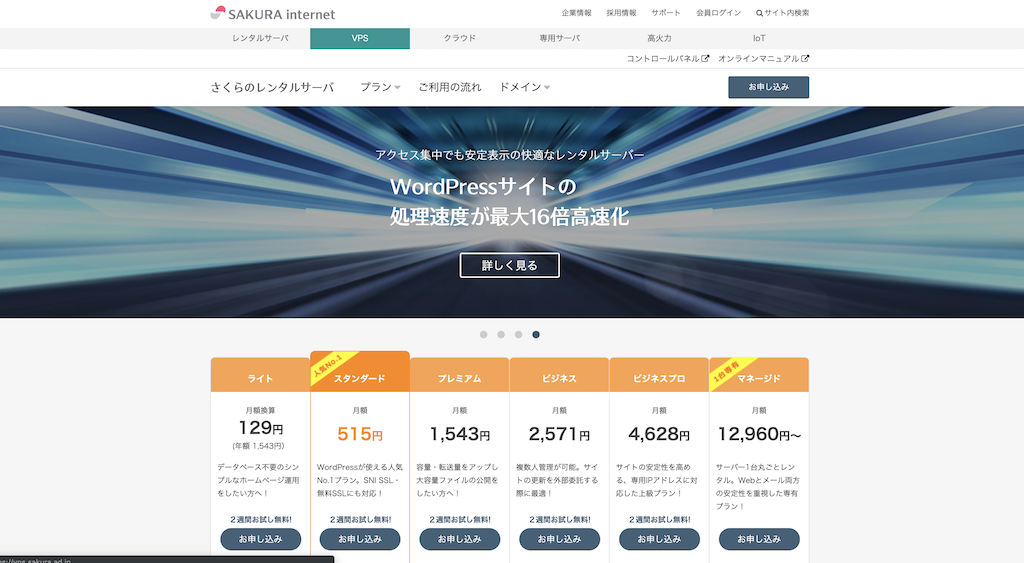Open the オンラインマニュアル external link

point(763,59)
